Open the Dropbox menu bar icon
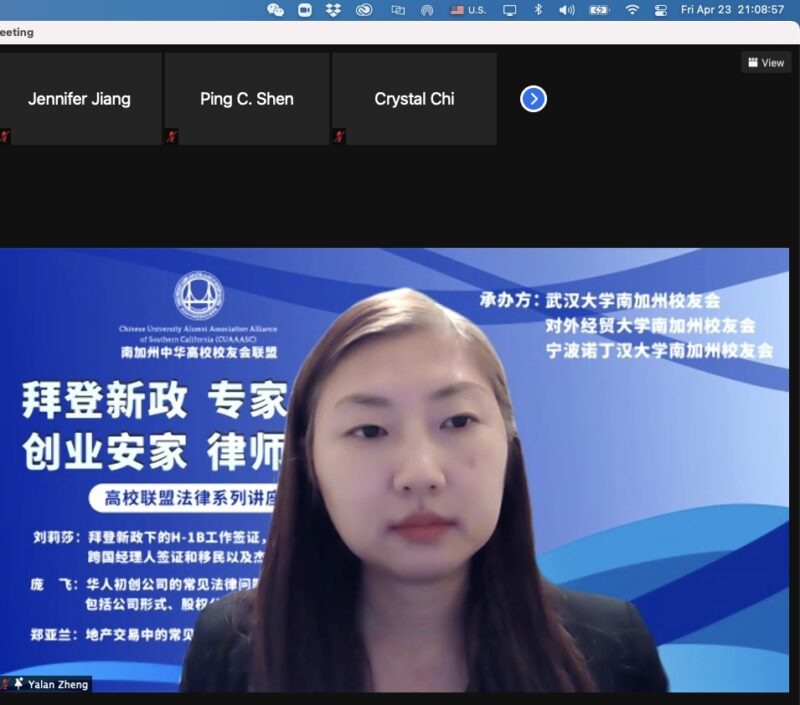 coord(333,10)
